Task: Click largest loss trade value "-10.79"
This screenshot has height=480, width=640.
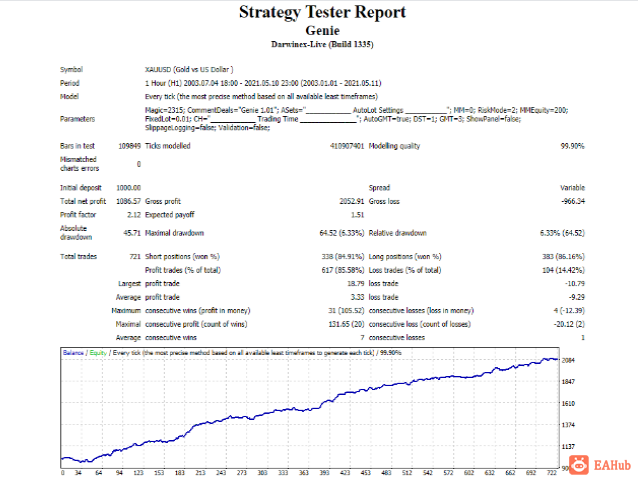Action: click(574, 284)
